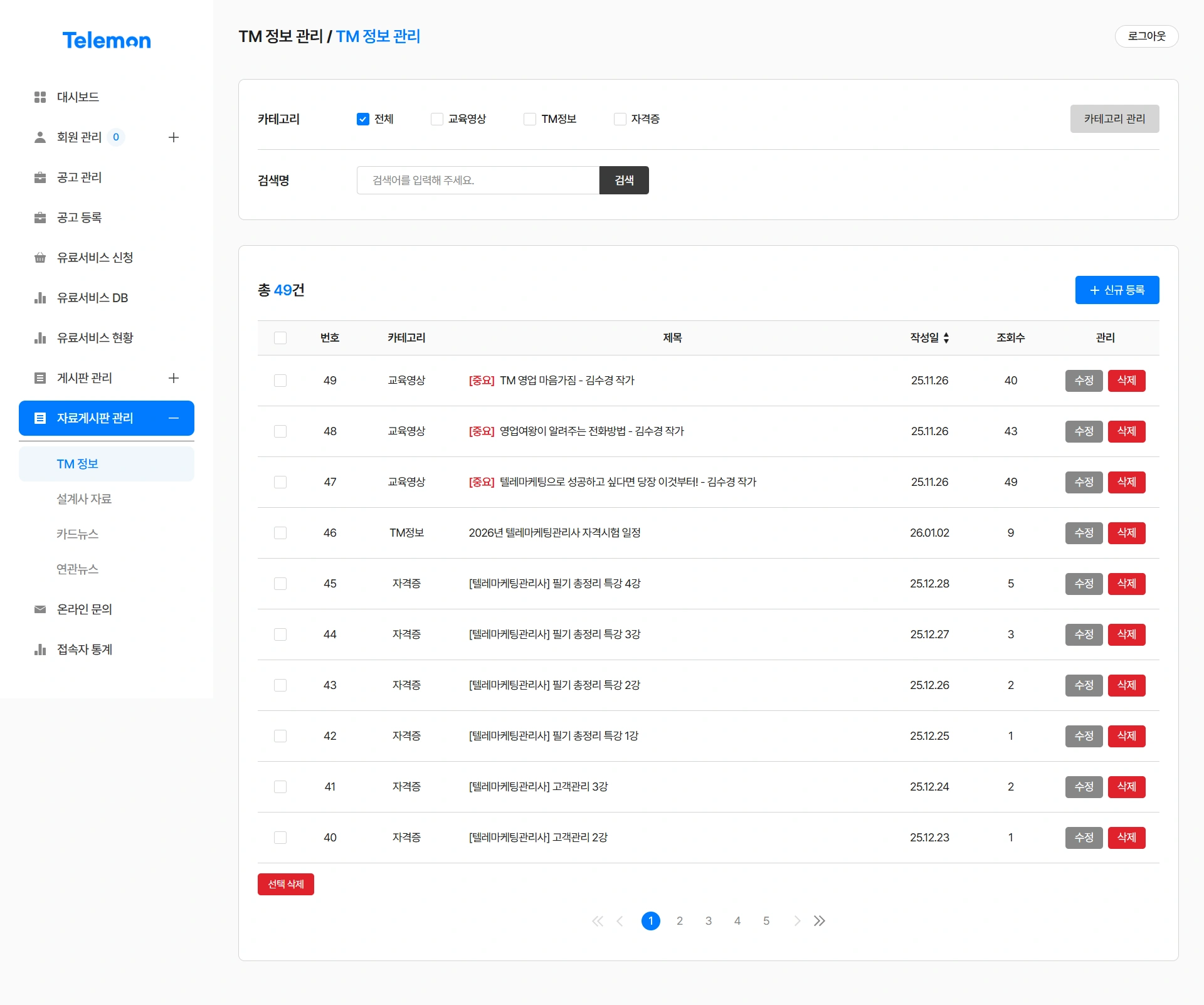The height and width of the screenshot is (1005, 1204).
Task: Expand the 게시판 관리 section
Action: pyautogui.click(x=174, y=378)
